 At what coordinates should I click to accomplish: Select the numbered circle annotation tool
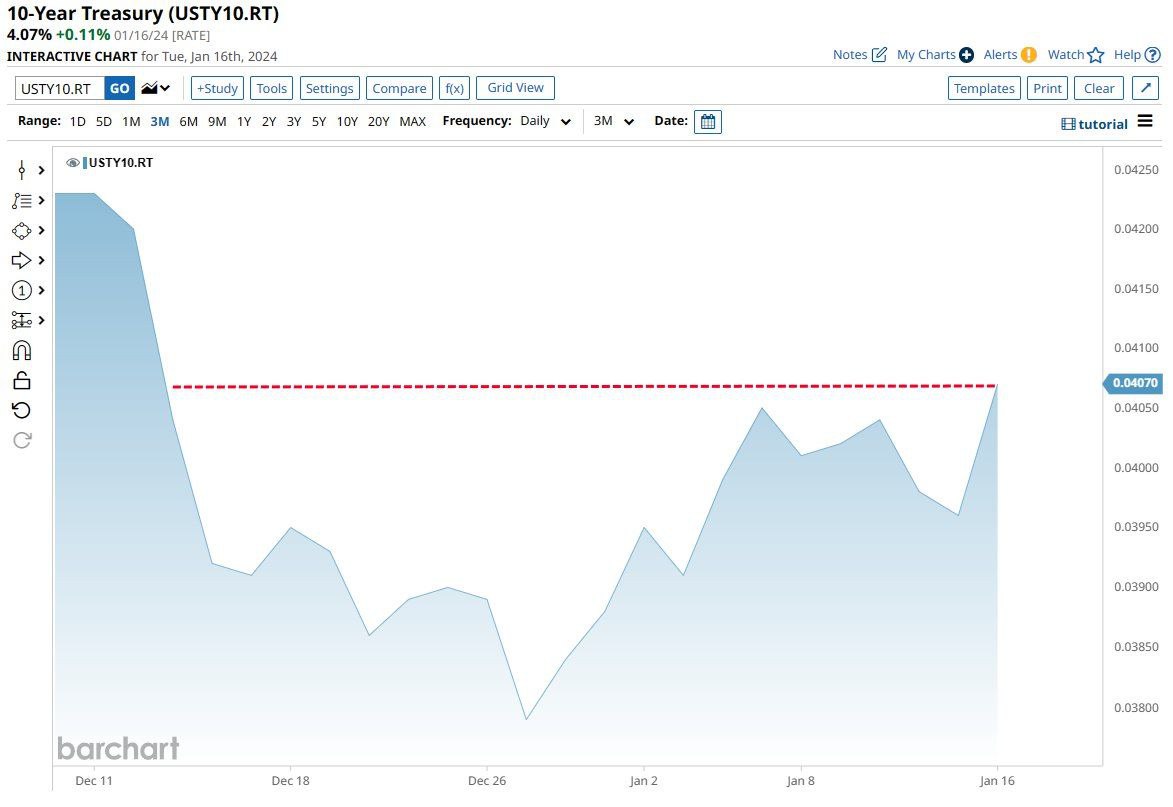tap(22, 290)
